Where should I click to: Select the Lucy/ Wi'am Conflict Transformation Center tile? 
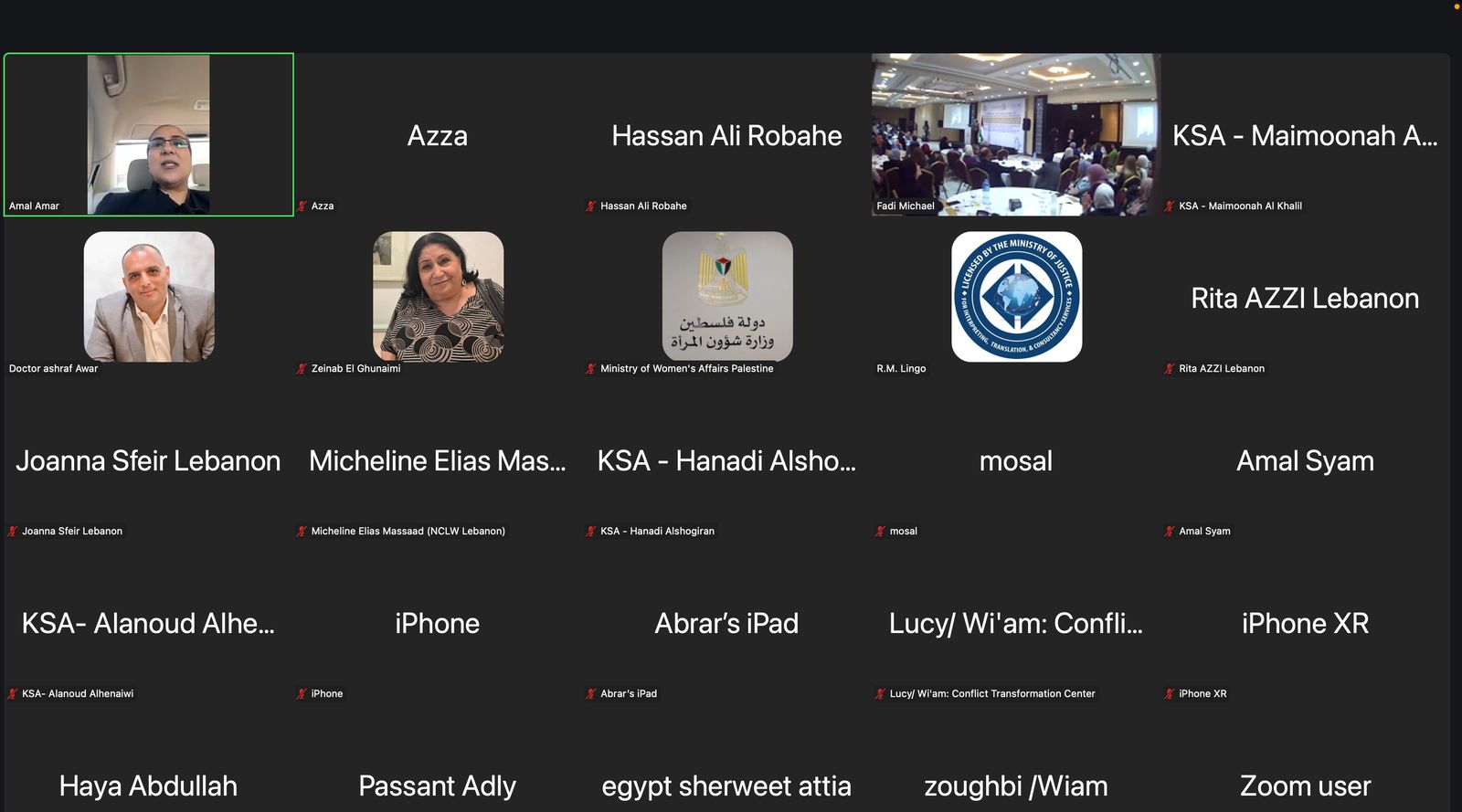(x=1016, y=622)
